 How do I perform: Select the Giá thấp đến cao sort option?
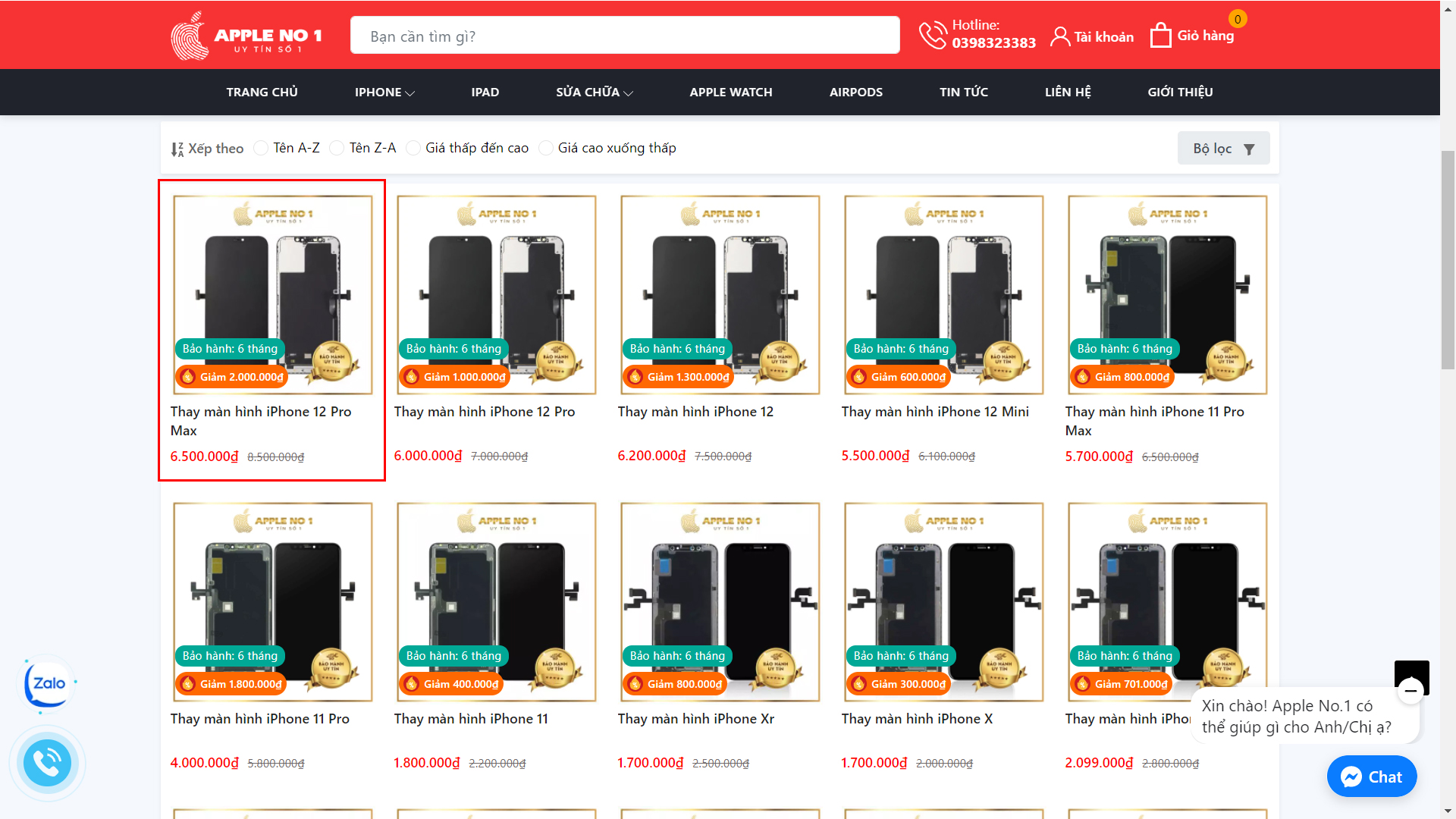click(413, 148)
